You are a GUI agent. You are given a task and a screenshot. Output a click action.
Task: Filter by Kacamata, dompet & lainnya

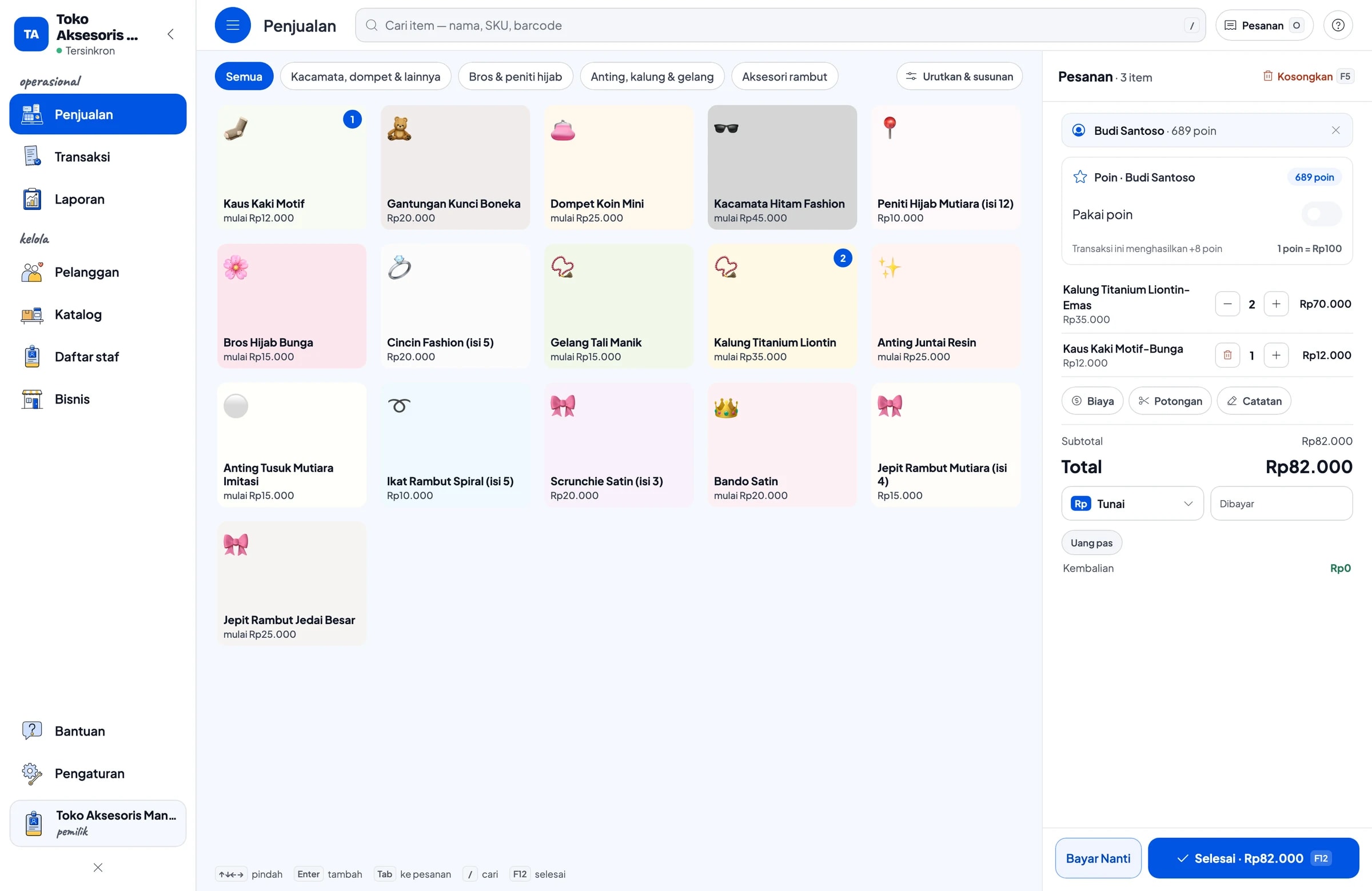click(365, 77)
